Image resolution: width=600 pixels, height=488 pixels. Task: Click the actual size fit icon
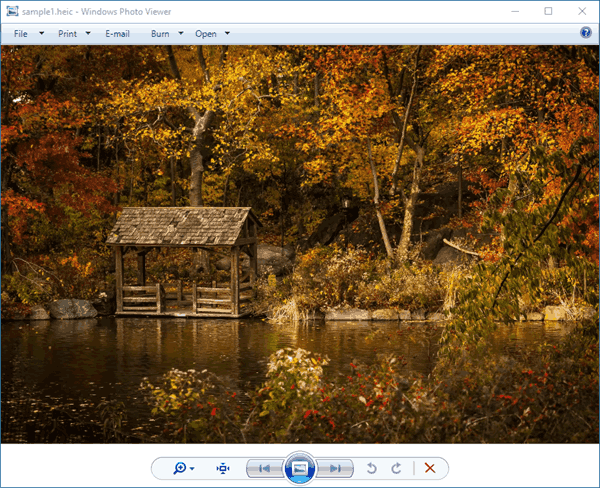[223, 468]
